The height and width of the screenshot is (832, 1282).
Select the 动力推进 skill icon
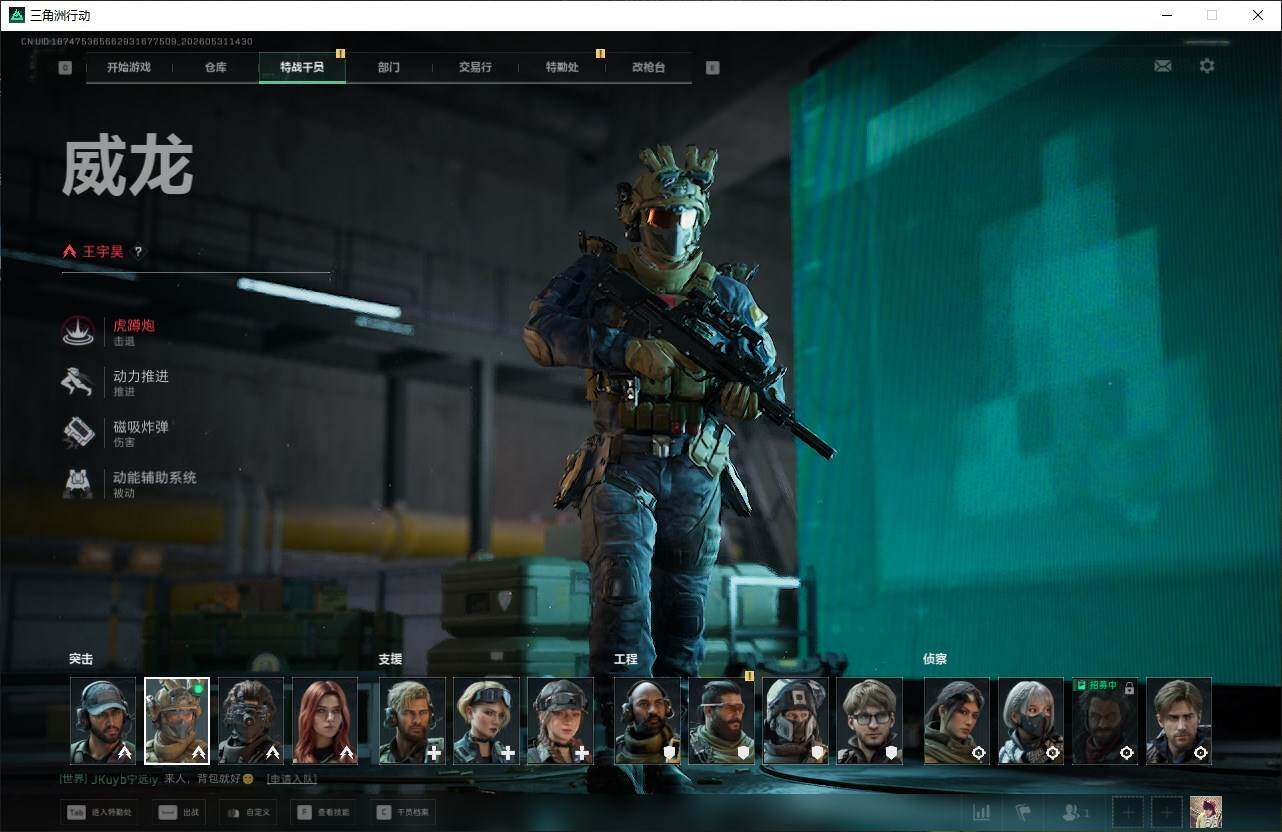point(78,383)
